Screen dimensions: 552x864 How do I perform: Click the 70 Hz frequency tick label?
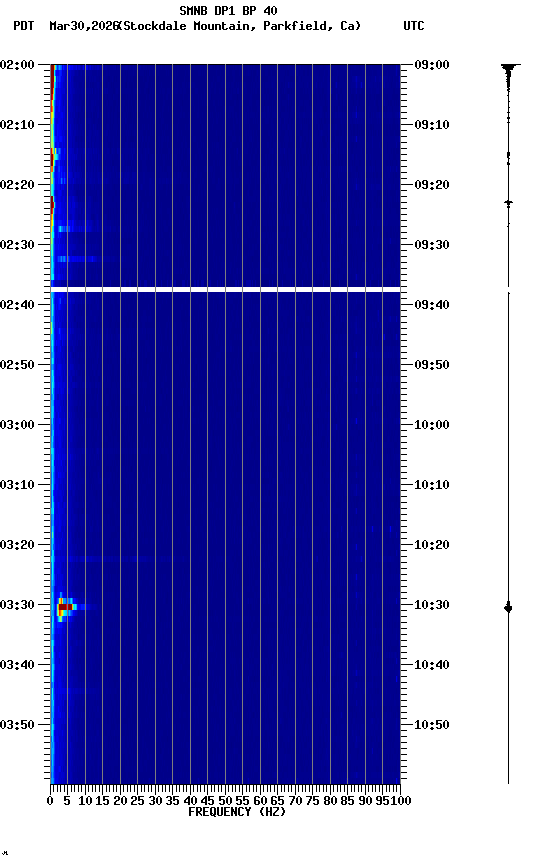(x=295, y=801)
